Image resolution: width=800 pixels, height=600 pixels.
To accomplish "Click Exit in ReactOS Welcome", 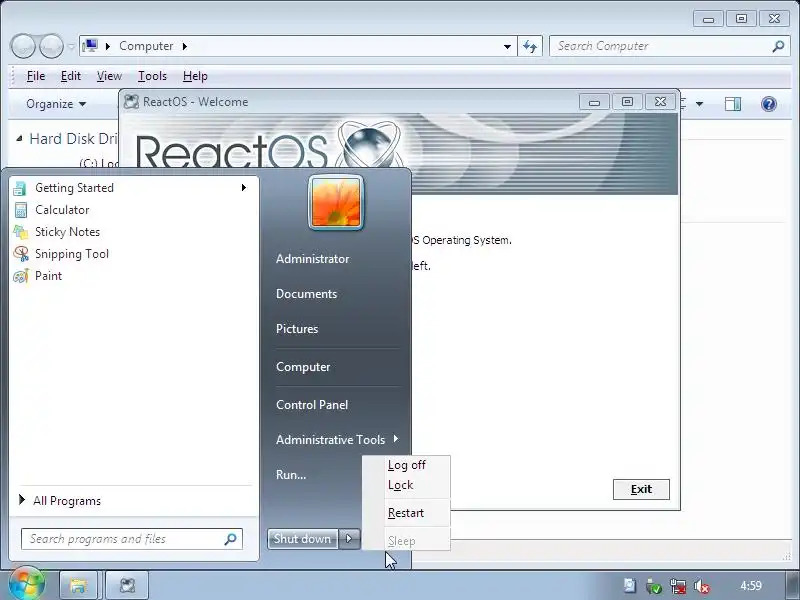I will coord(641,489).
